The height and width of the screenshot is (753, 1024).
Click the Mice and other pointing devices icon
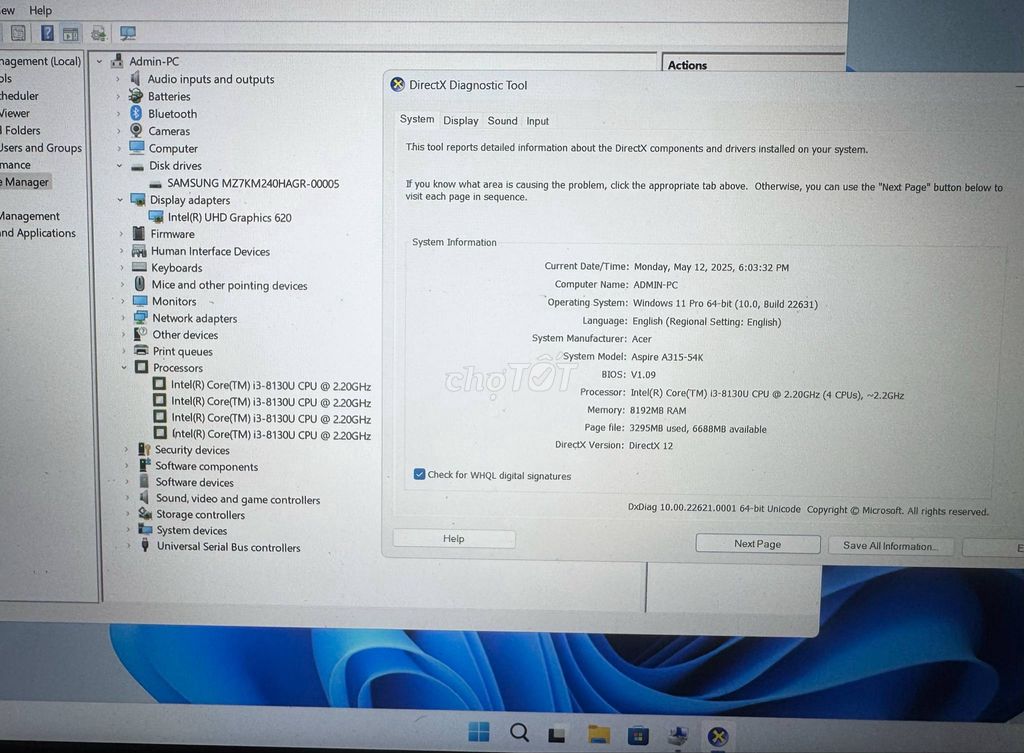(140, 284)
